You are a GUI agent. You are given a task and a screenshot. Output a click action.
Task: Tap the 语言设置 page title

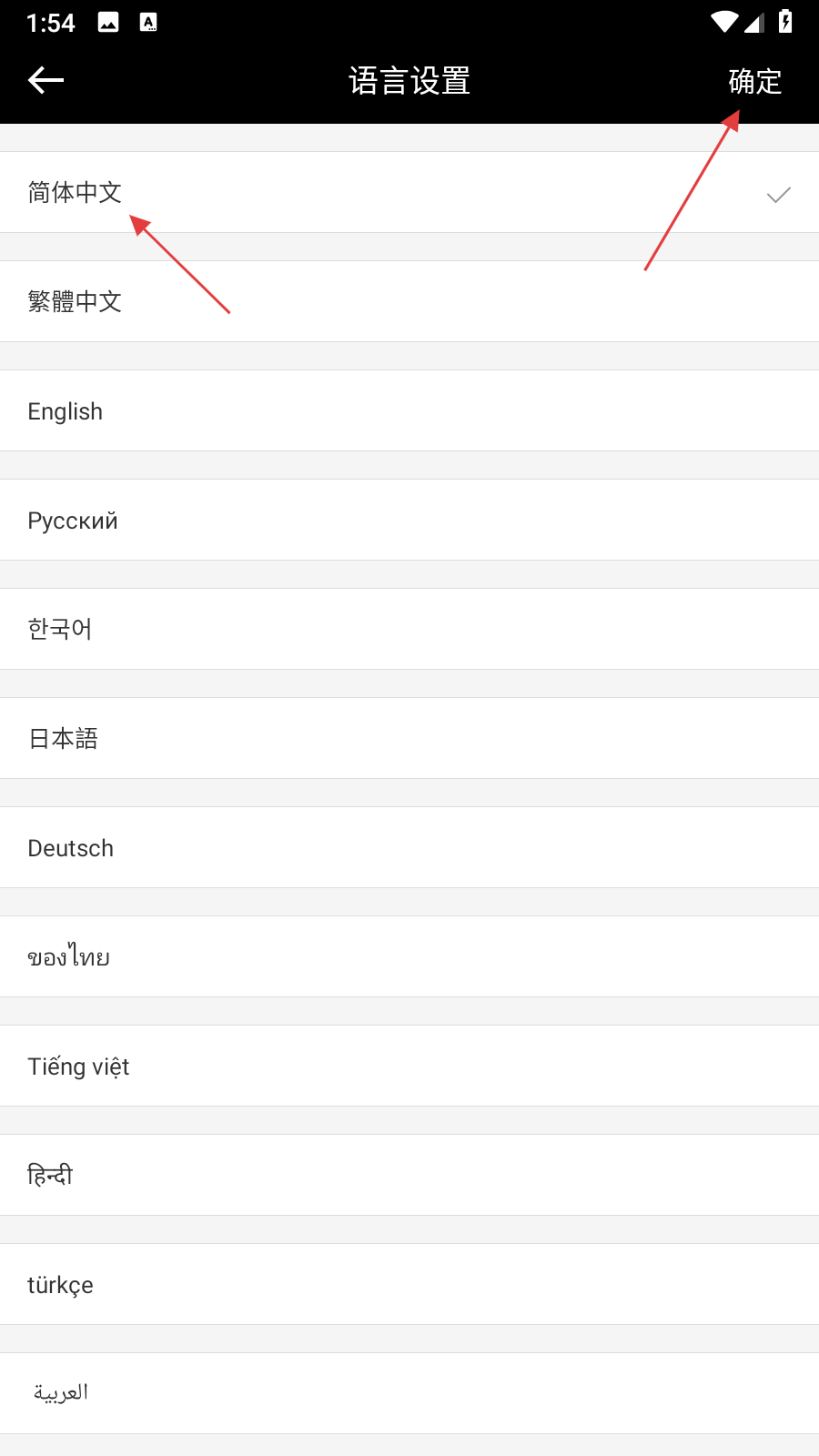pos(409,81)
